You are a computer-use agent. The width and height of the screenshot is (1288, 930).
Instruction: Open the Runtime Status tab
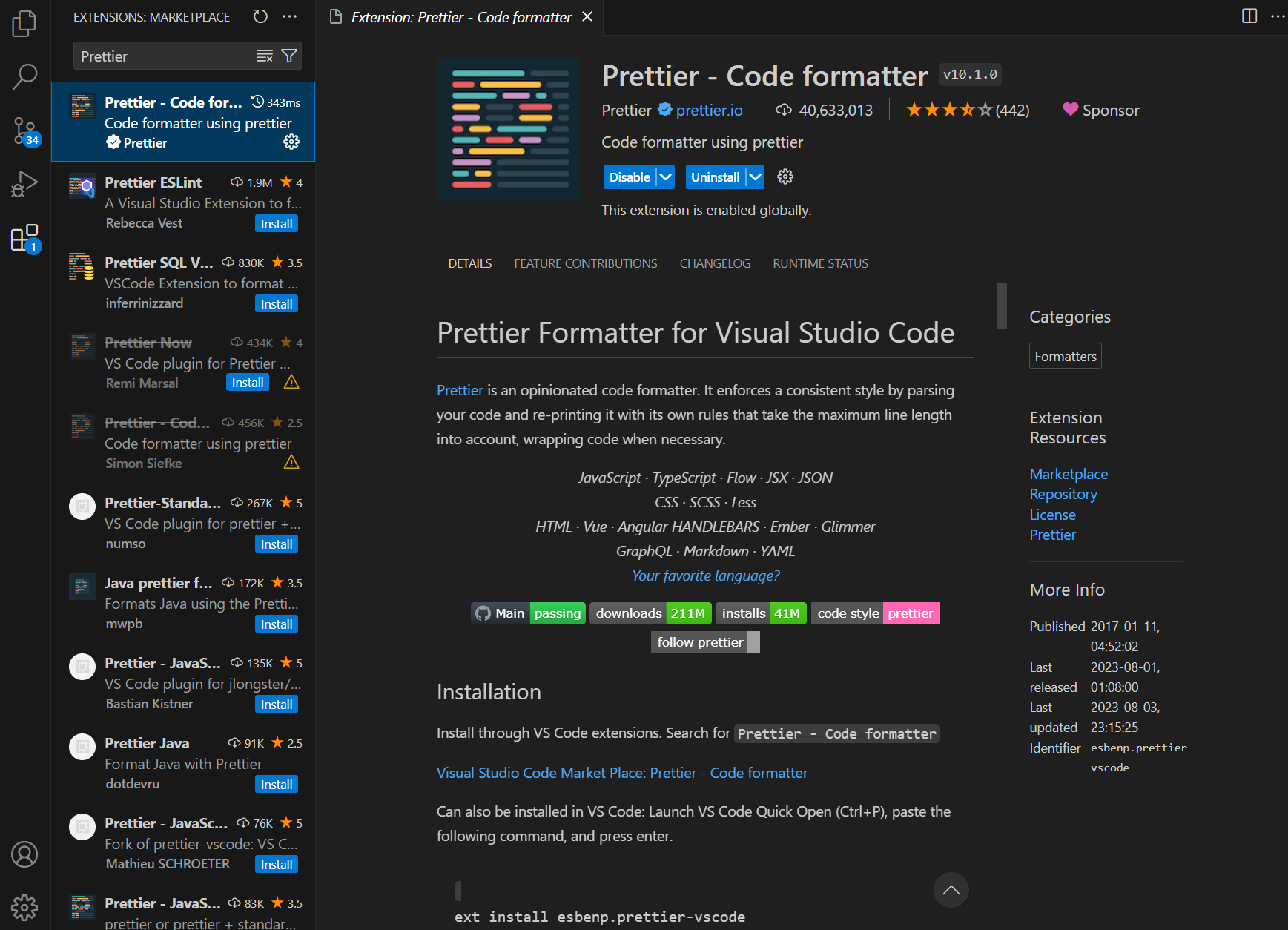click(820, 263)
